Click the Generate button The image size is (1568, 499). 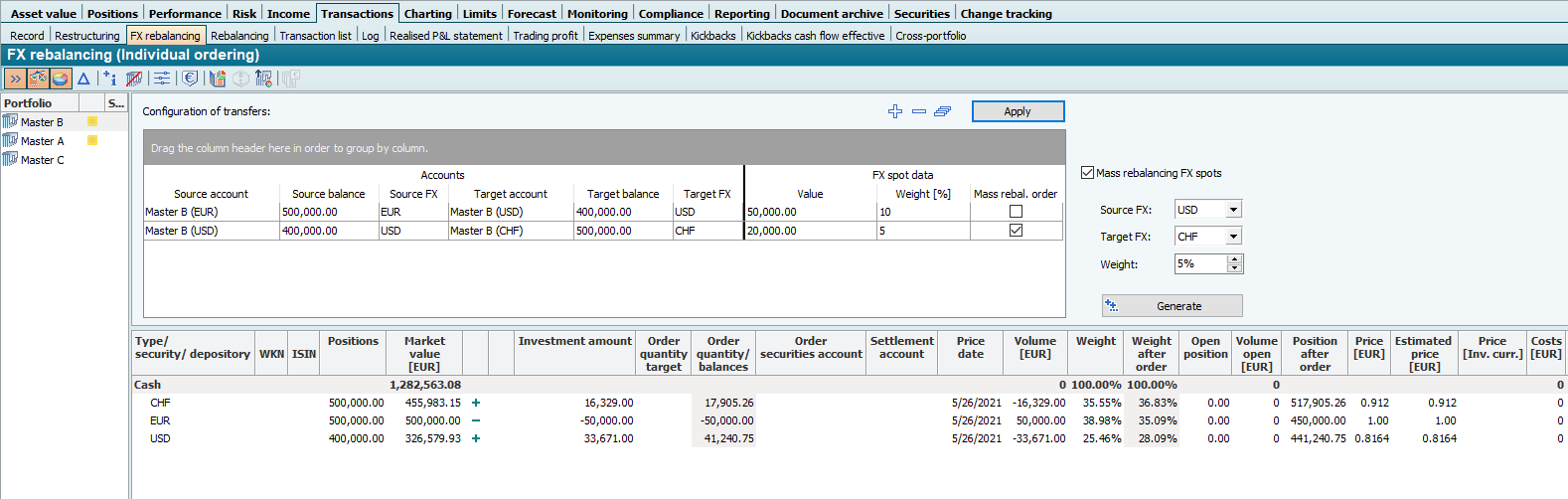(x=1173, y=306)
